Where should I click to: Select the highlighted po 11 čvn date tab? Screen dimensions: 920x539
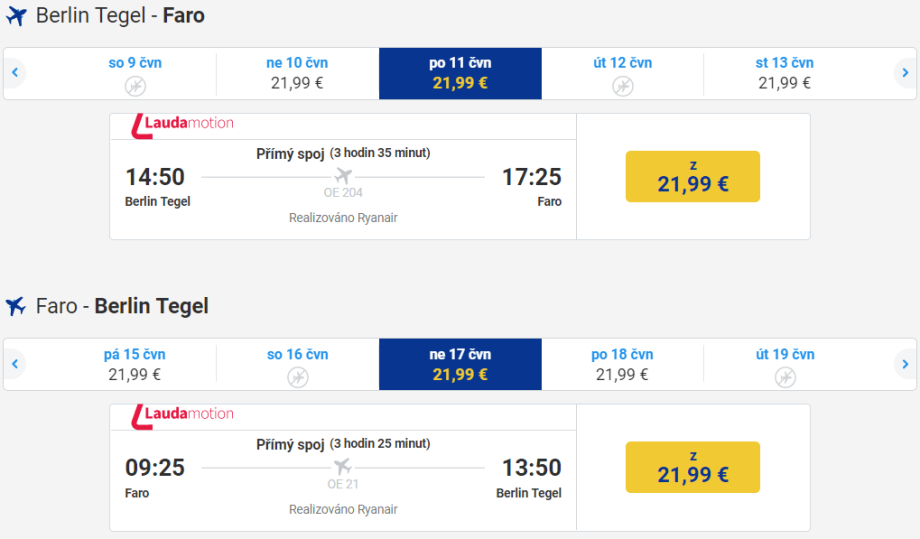(460, 73)
